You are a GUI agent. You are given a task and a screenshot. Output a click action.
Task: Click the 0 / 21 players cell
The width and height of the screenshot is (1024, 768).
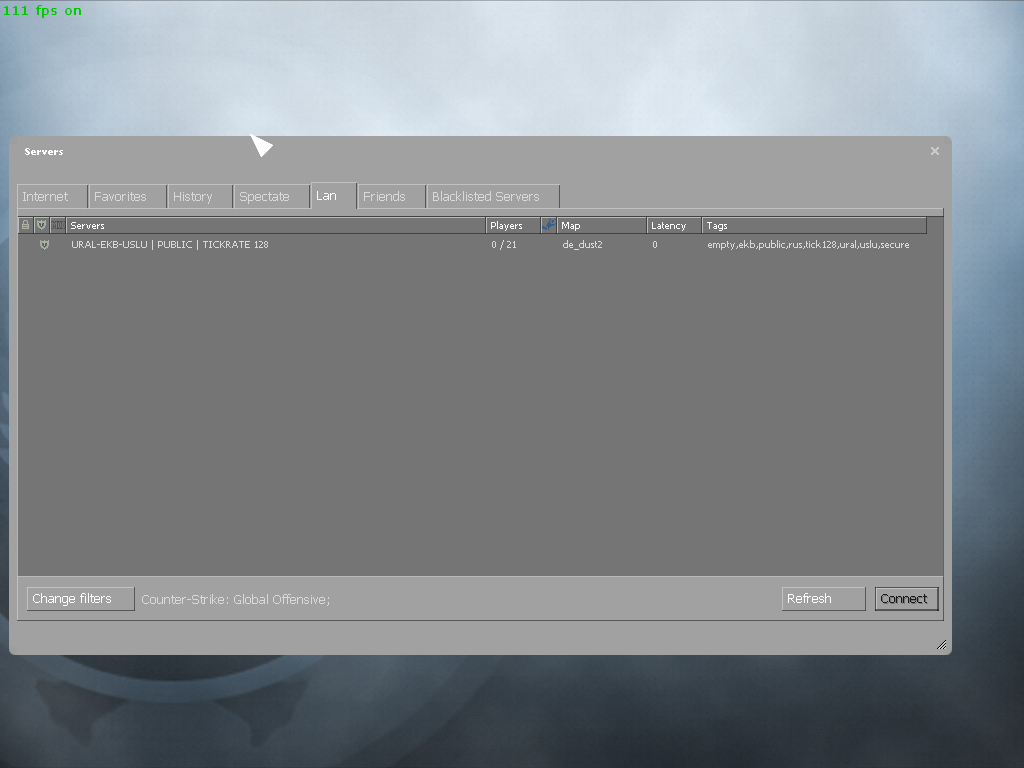click(x=504, y=245)
